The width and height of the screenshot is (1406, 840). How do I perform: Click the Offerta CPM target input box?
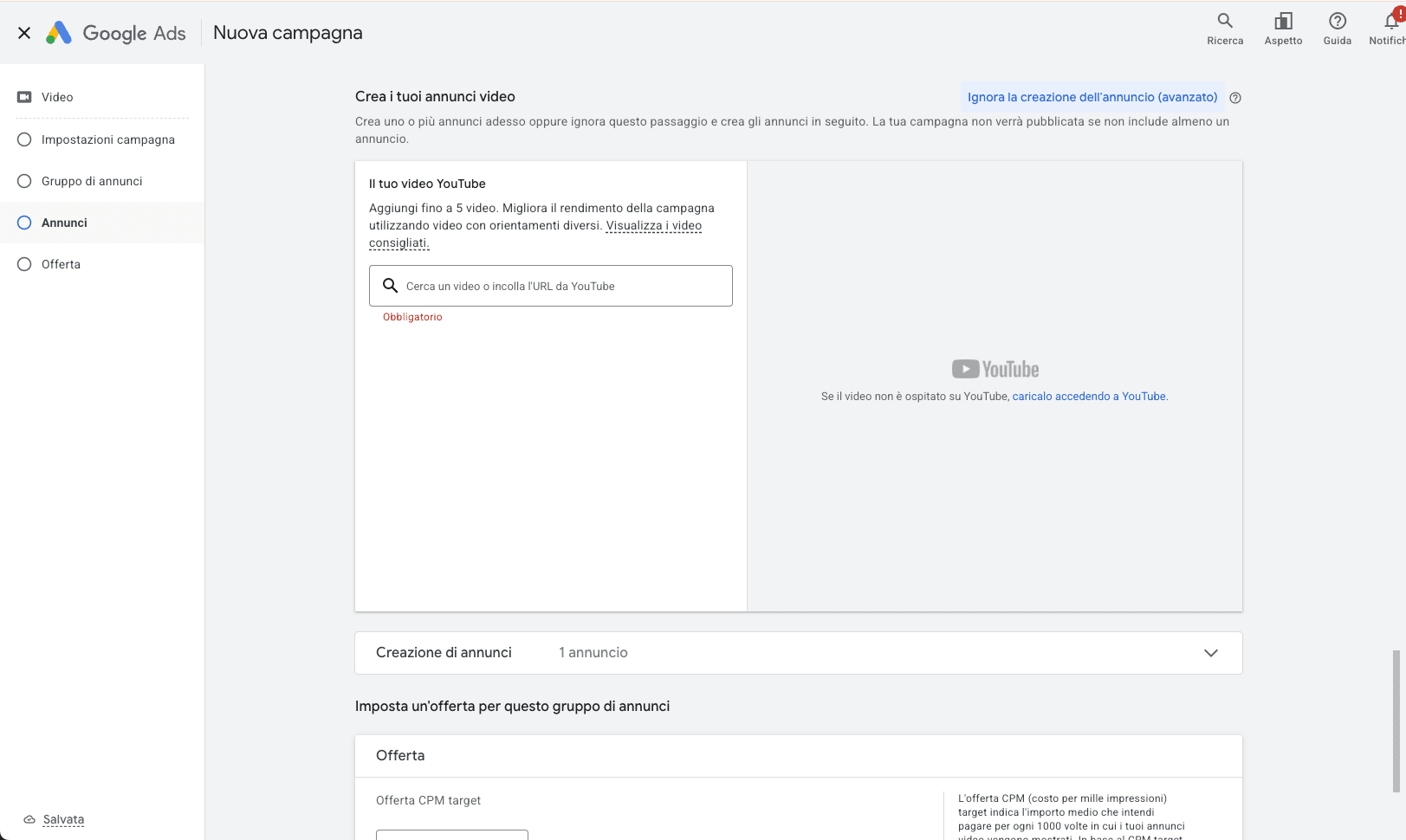click(x=452, y=835)
